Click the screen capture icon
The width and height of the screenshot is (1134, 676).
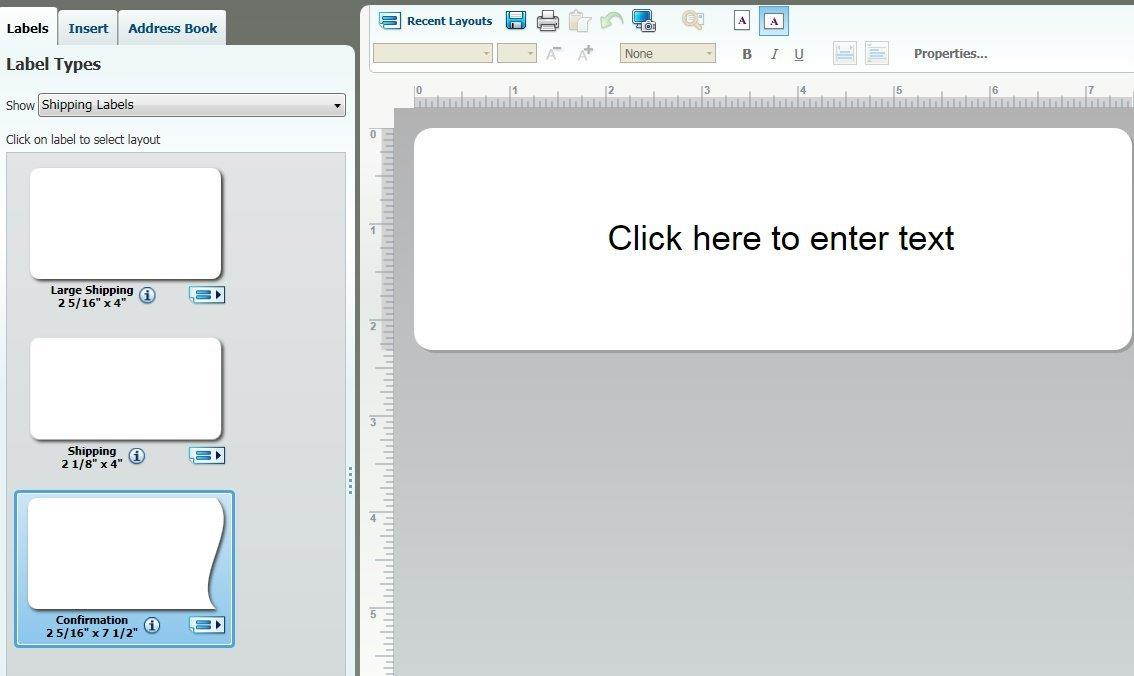[x=643, y=21]
